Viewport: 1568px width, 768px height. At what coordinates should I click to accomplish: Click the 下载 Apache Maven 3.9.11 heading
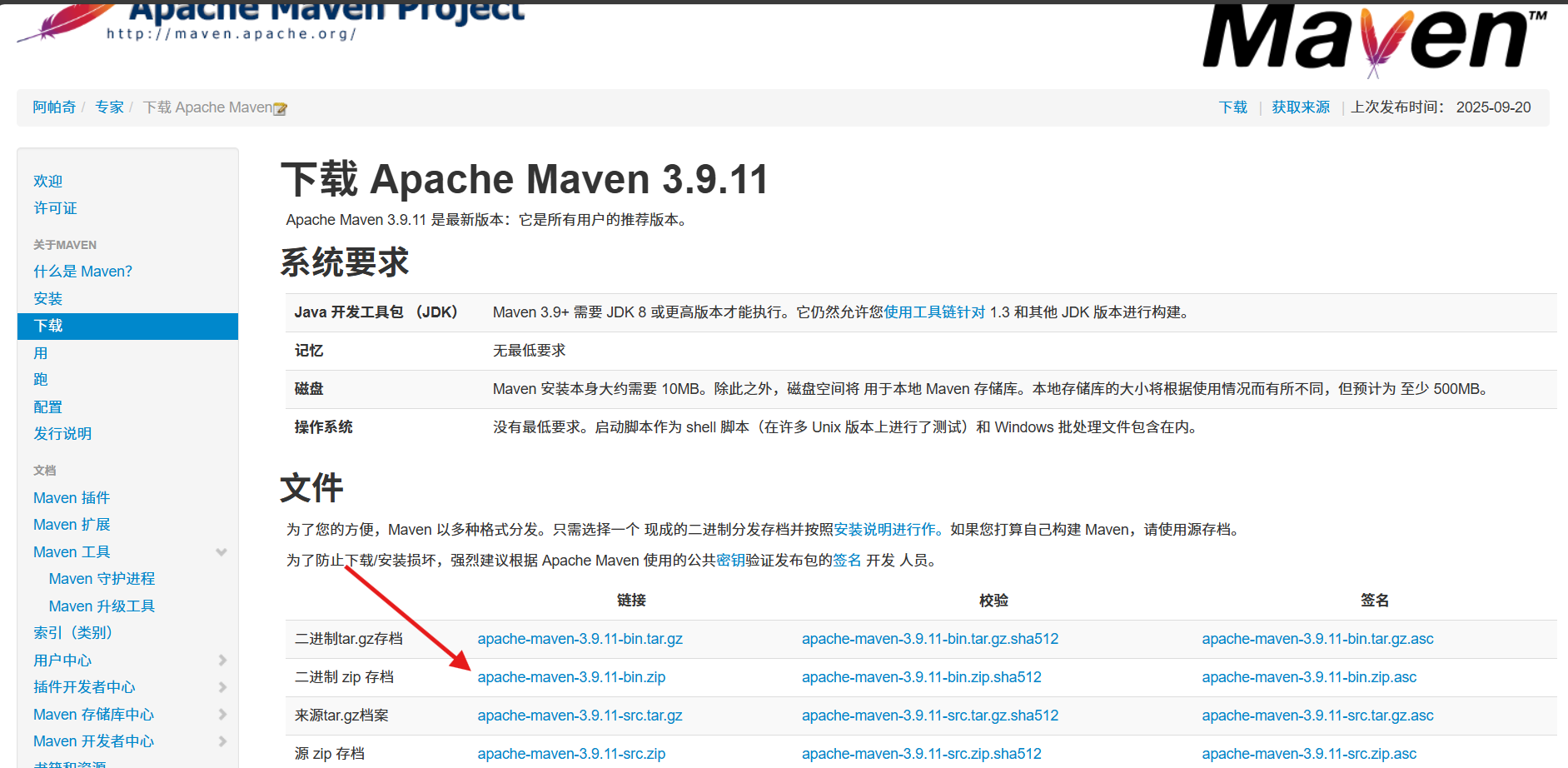tap(525, 179)
